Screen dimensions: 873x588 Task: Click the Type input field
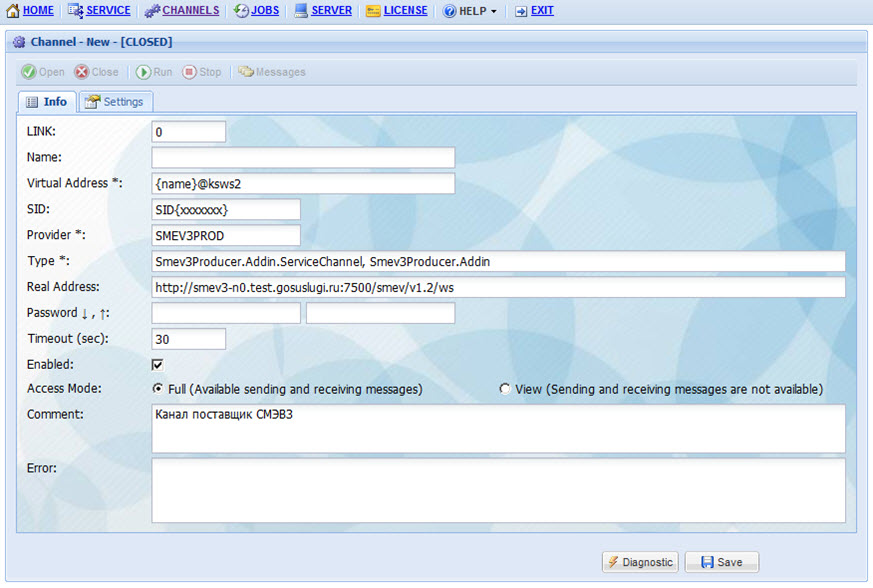498,261
